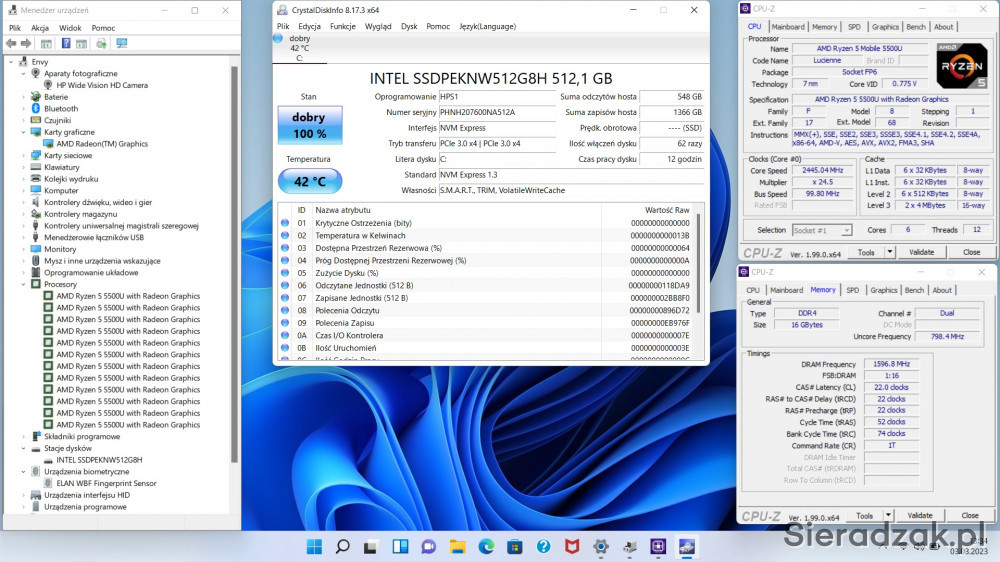This screenshot has height=562, width=1000.
Task: Click the status dot for attribute 01 Krytyczne Ostrzeżenia
Action: (x=285, y=223)
